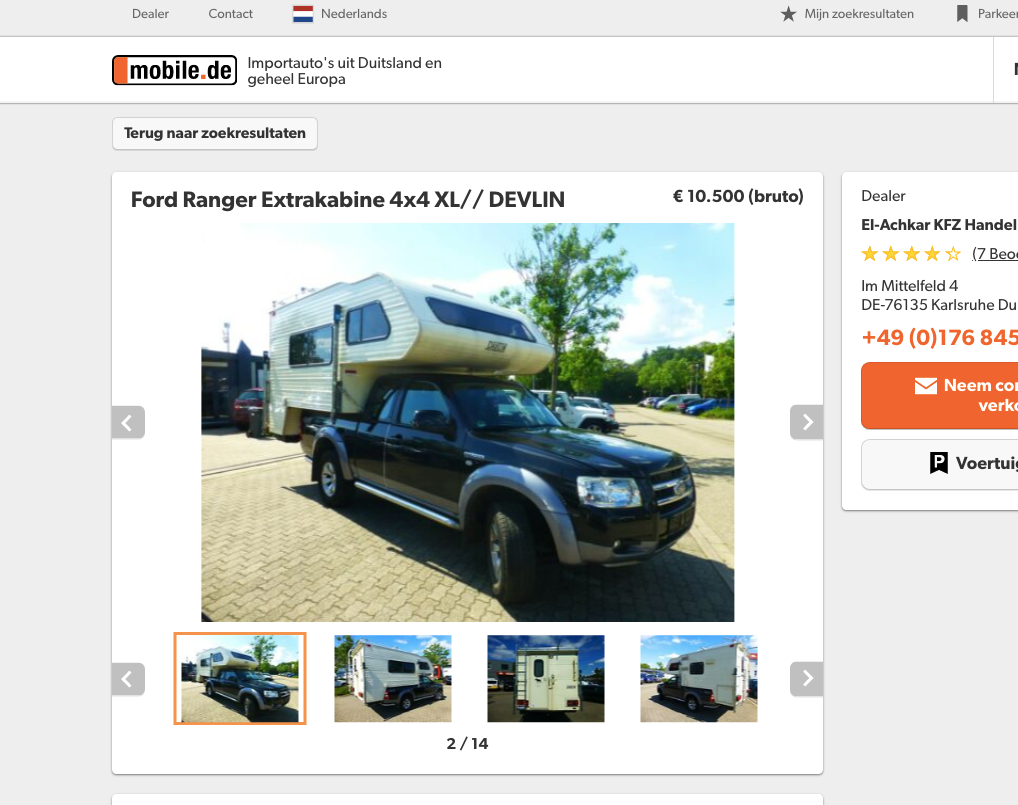This screenshot has width=1018, height=805.
Task: Open the Contact menu item
Action: 230,14
